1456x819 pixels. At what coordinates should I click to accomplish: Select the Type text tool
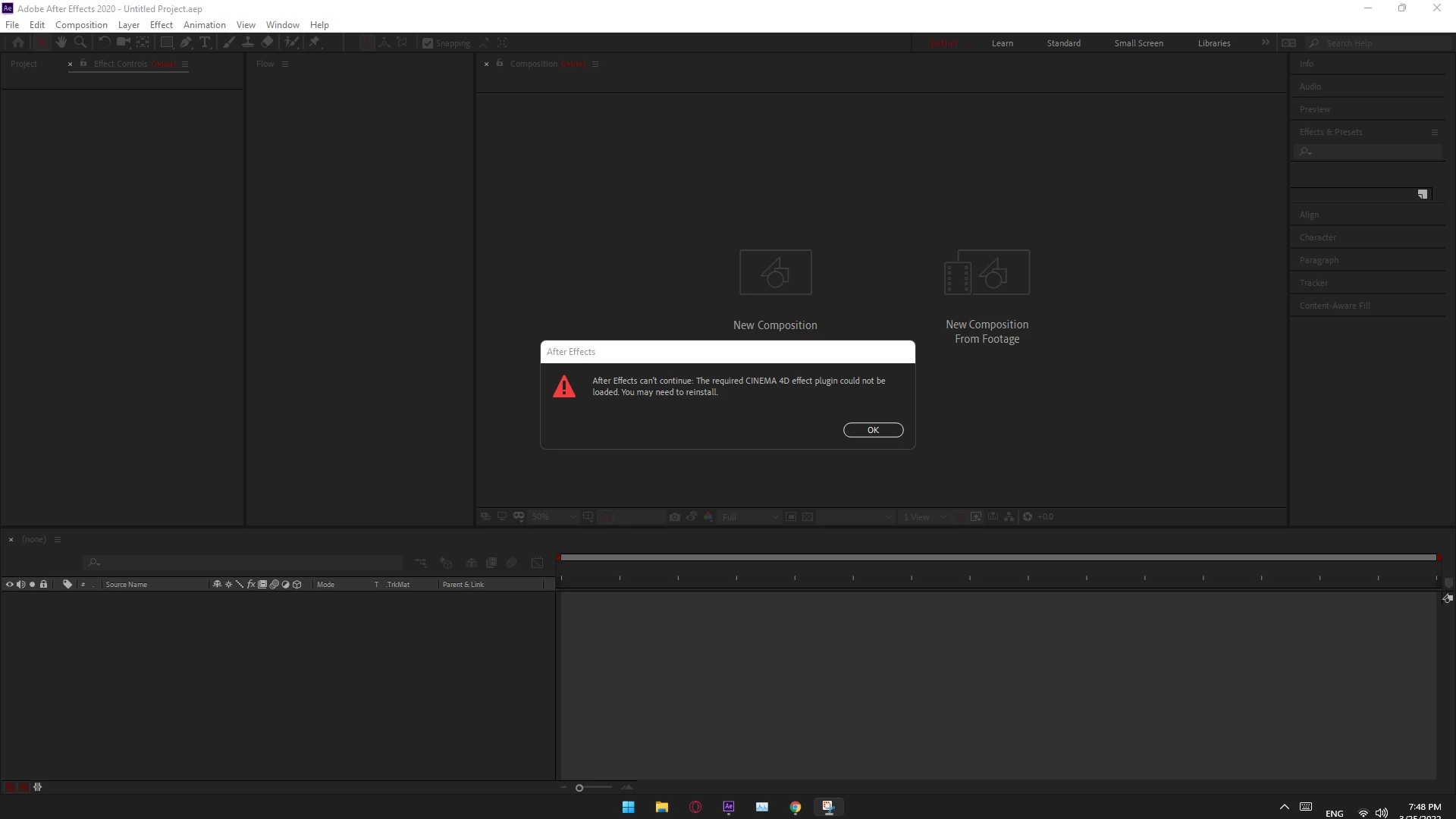pos(205,42)
